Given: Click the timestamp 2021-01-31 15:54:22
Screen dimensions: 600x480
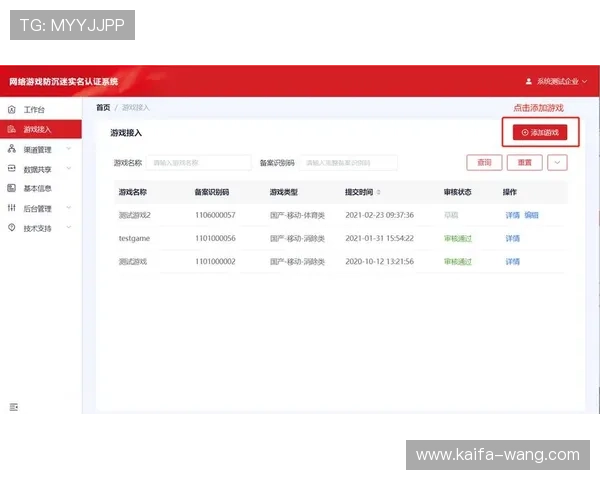Looking at the screenshot, I should (379, 238).
